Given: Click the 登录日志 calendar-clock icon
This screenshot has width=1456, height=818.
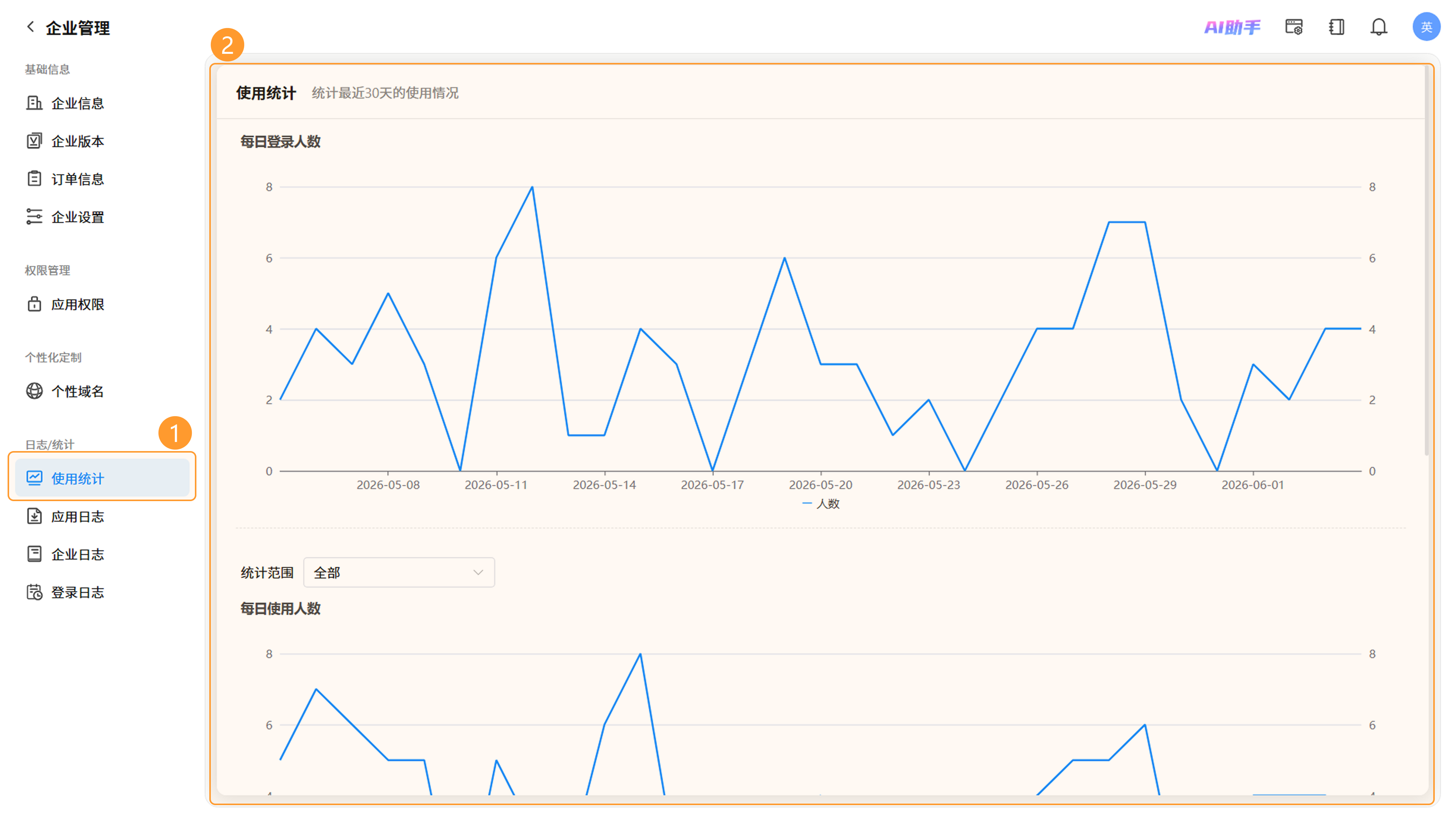Looking at the screenshot, I should coord(35,591).
